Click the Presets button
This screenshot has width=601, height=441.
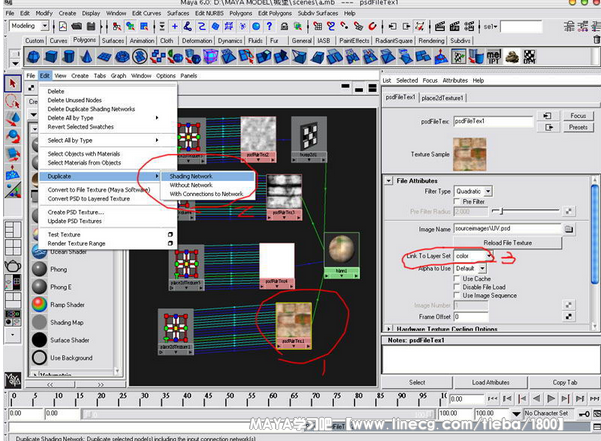point(578,127)
